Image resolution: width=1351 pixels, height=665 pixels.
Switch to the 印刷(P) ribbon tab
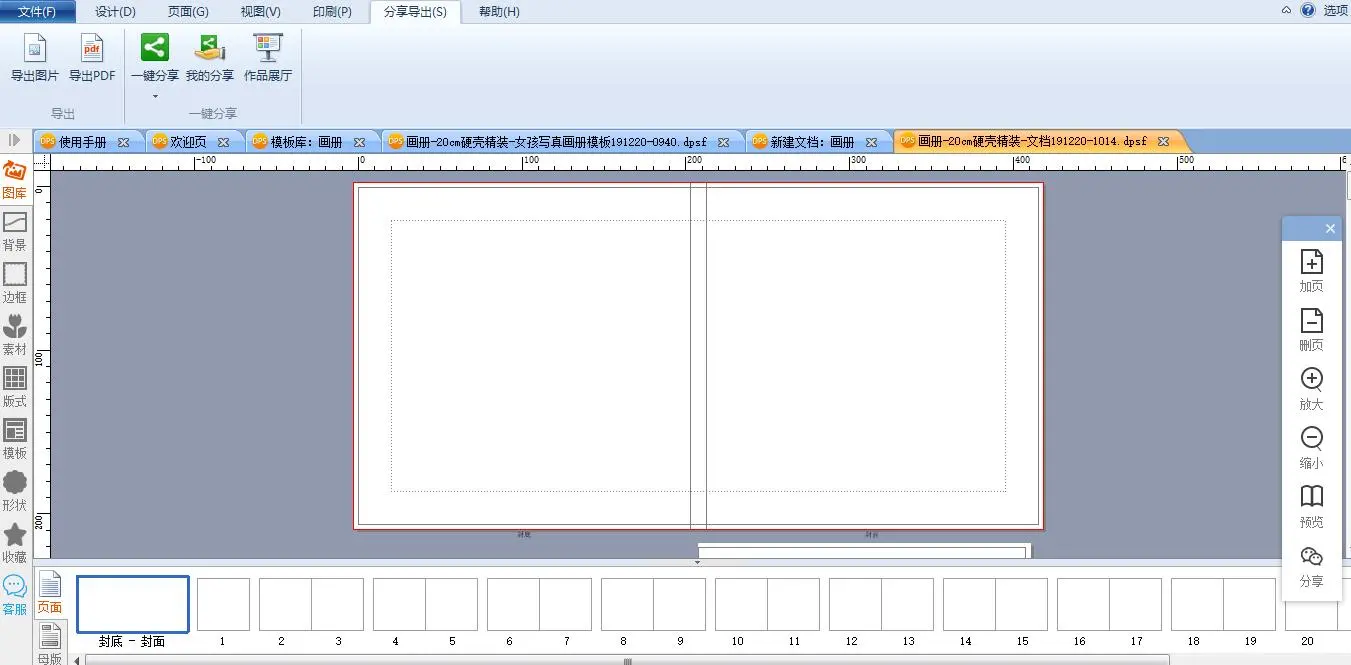[332, 12]
